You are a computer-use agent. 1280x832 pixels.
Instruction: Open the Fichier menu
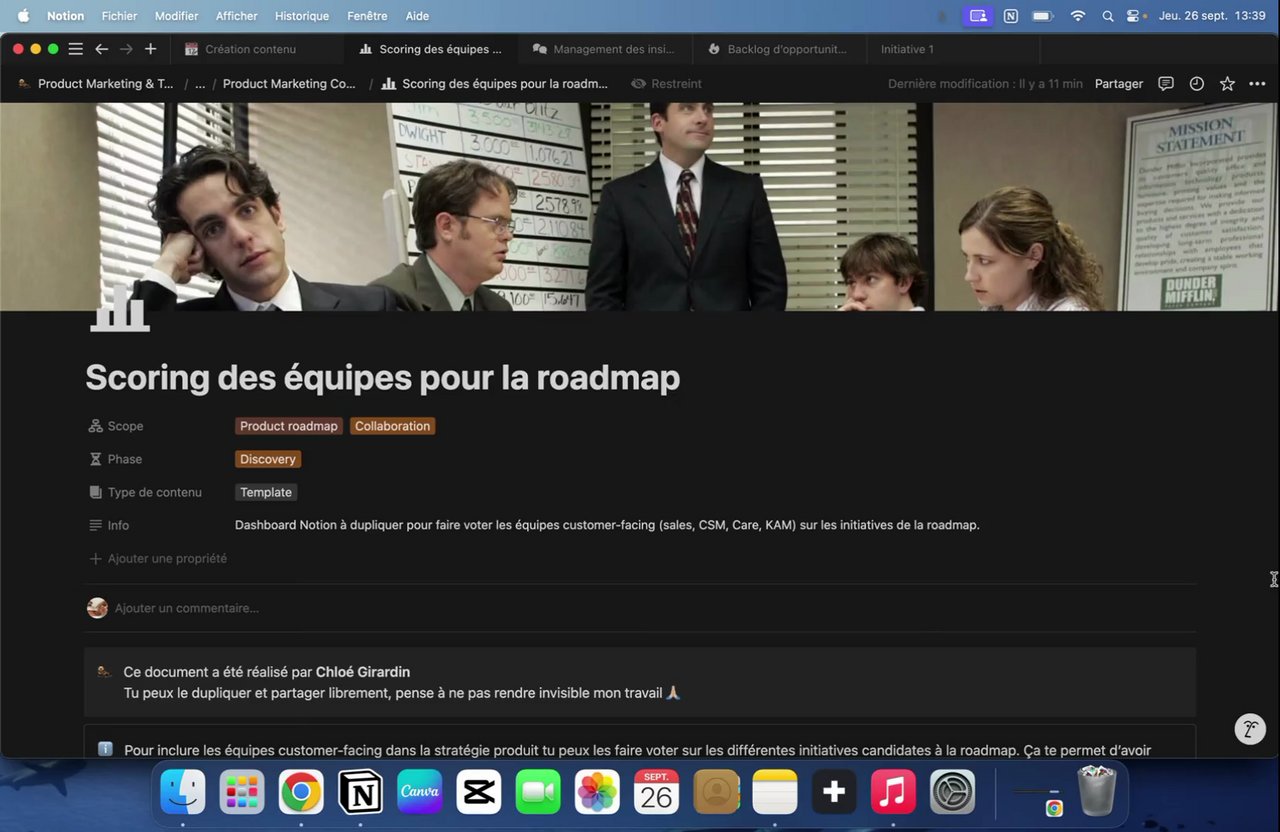pyautogui.click(x=120, y=16)
